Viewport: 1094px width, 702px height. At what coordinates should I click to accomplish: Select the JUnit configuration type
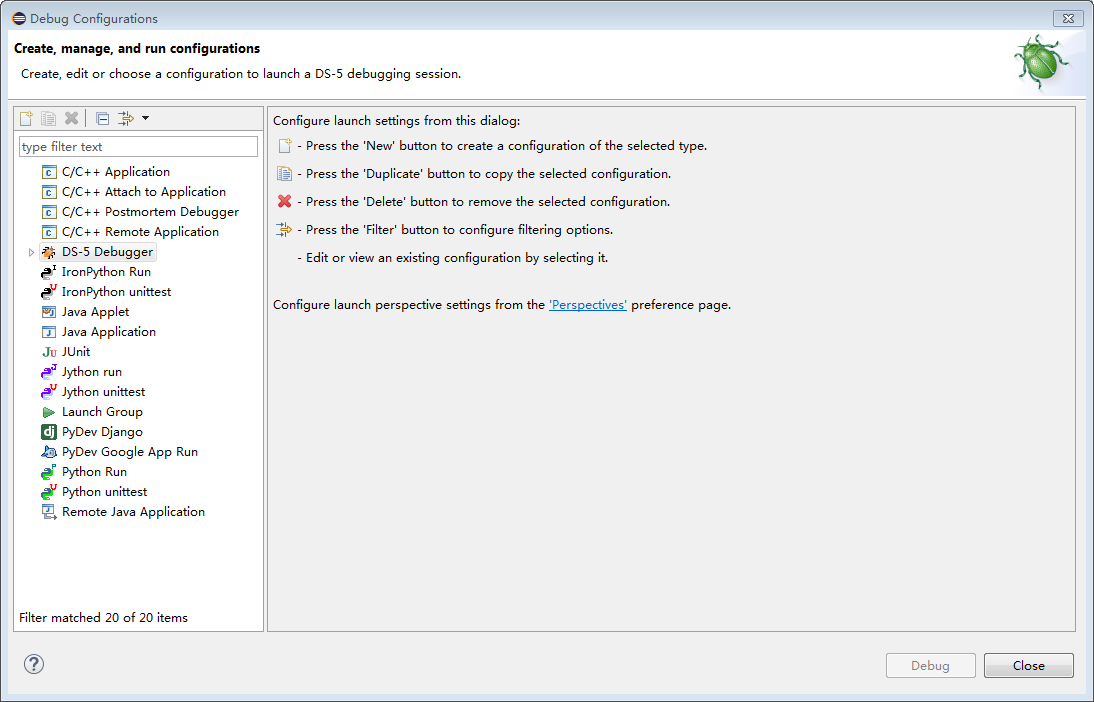pyautogui.click(x=76, y=352)
